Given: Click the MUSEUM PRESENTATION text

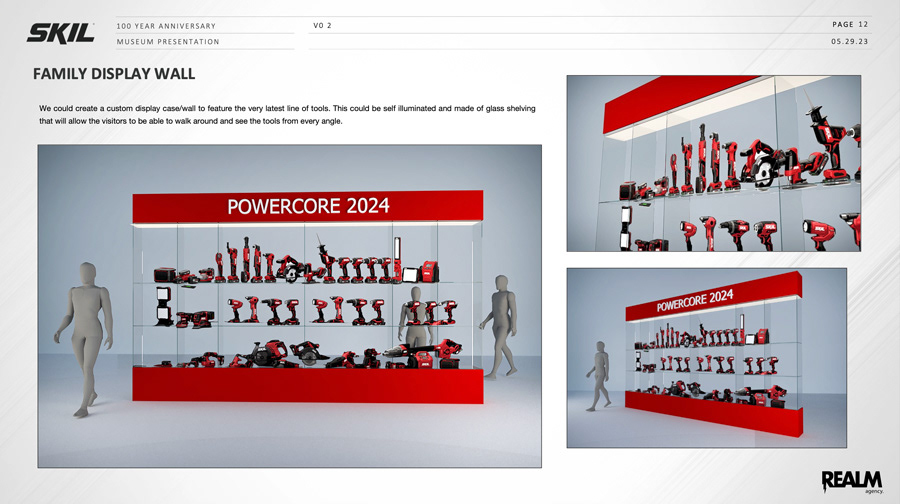Looking at the screenshot, I should [x=168, y=41].
